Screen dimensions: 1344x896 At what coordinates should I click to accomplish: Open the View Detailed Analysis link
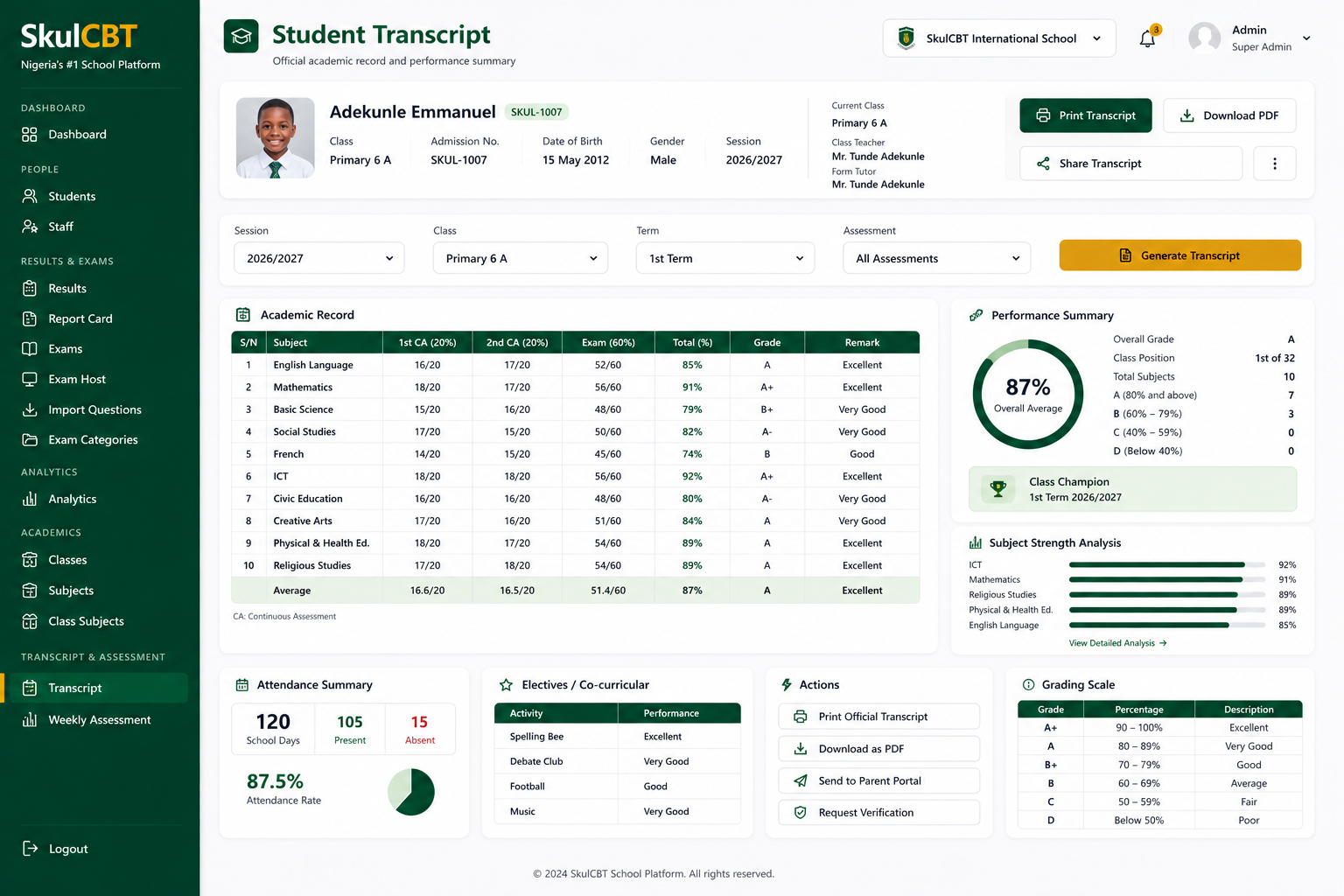1117,643
